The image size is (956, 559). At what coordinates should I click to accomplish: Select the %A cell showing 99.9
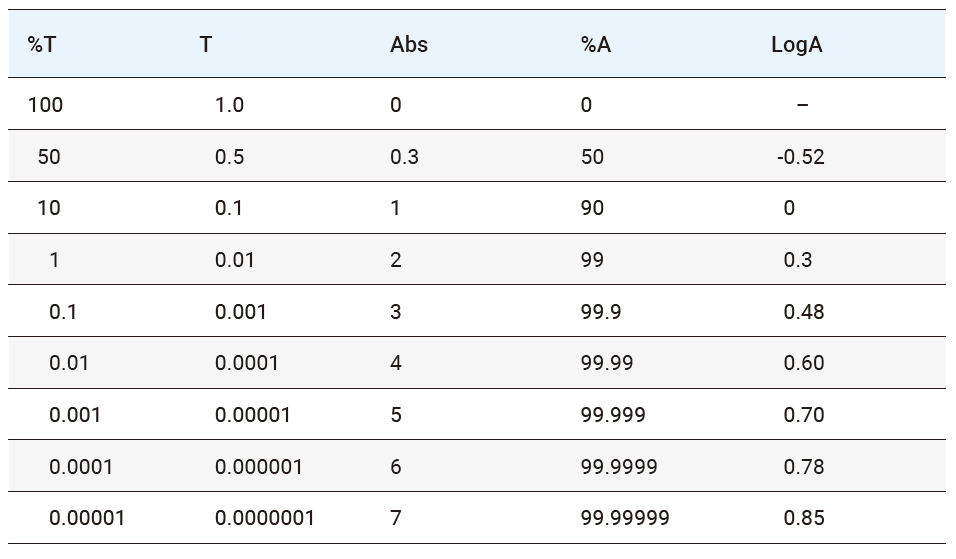pos(600,312)
